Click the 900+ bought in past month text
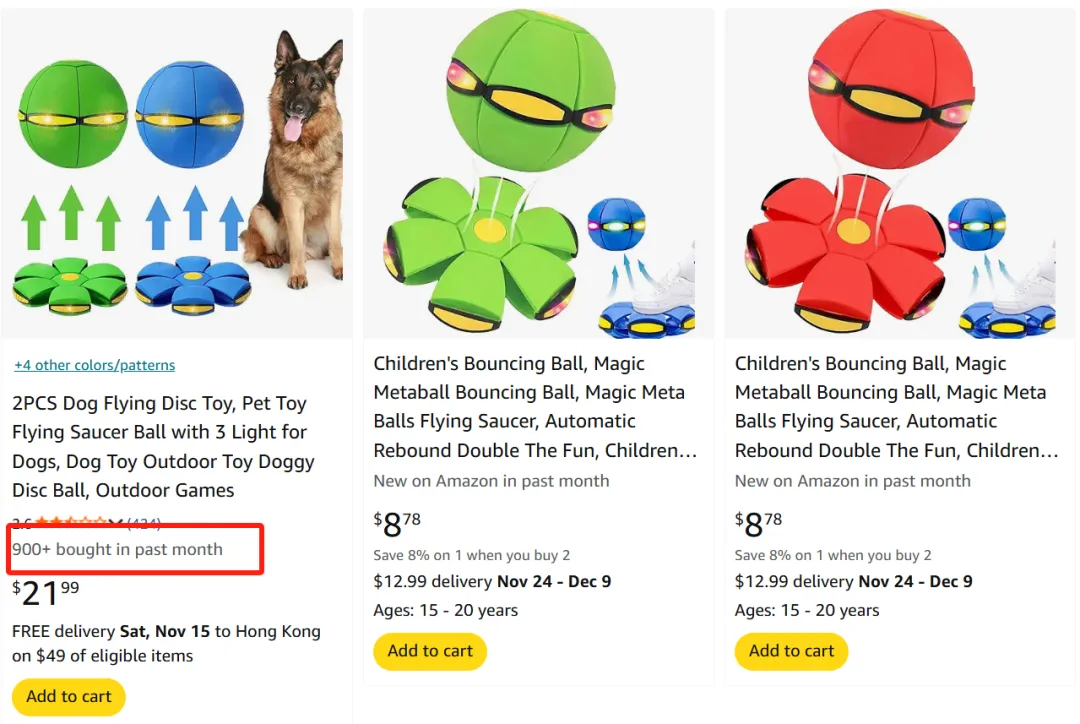Screen dimensions: 1080x724 coord(117,549)
